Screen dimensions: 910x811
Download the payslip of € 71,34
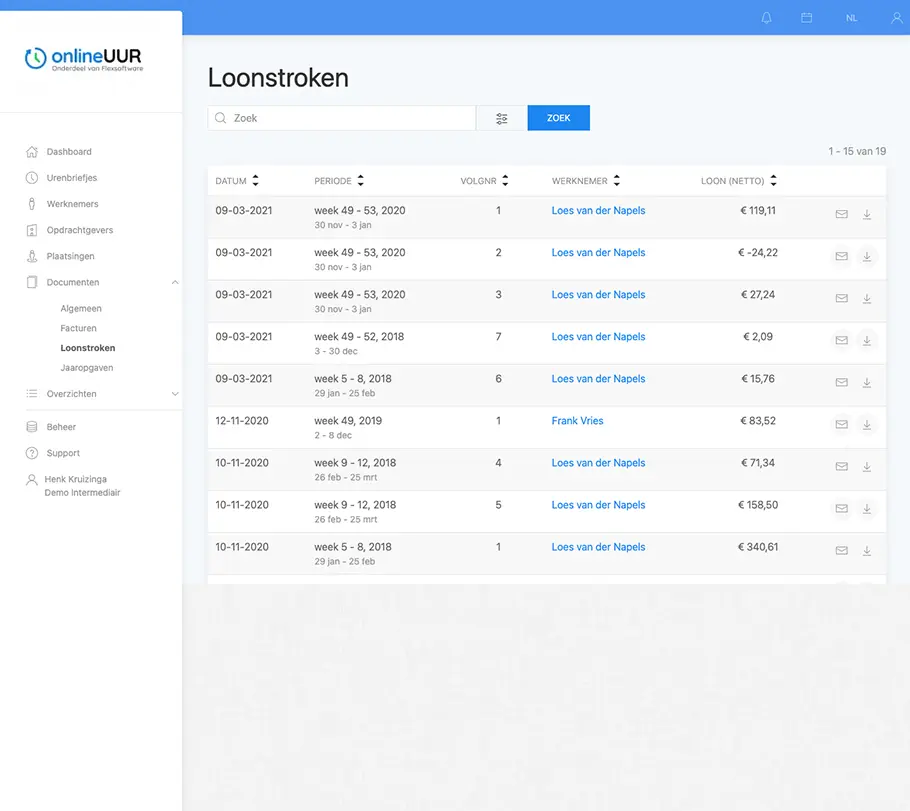[866, 466]
